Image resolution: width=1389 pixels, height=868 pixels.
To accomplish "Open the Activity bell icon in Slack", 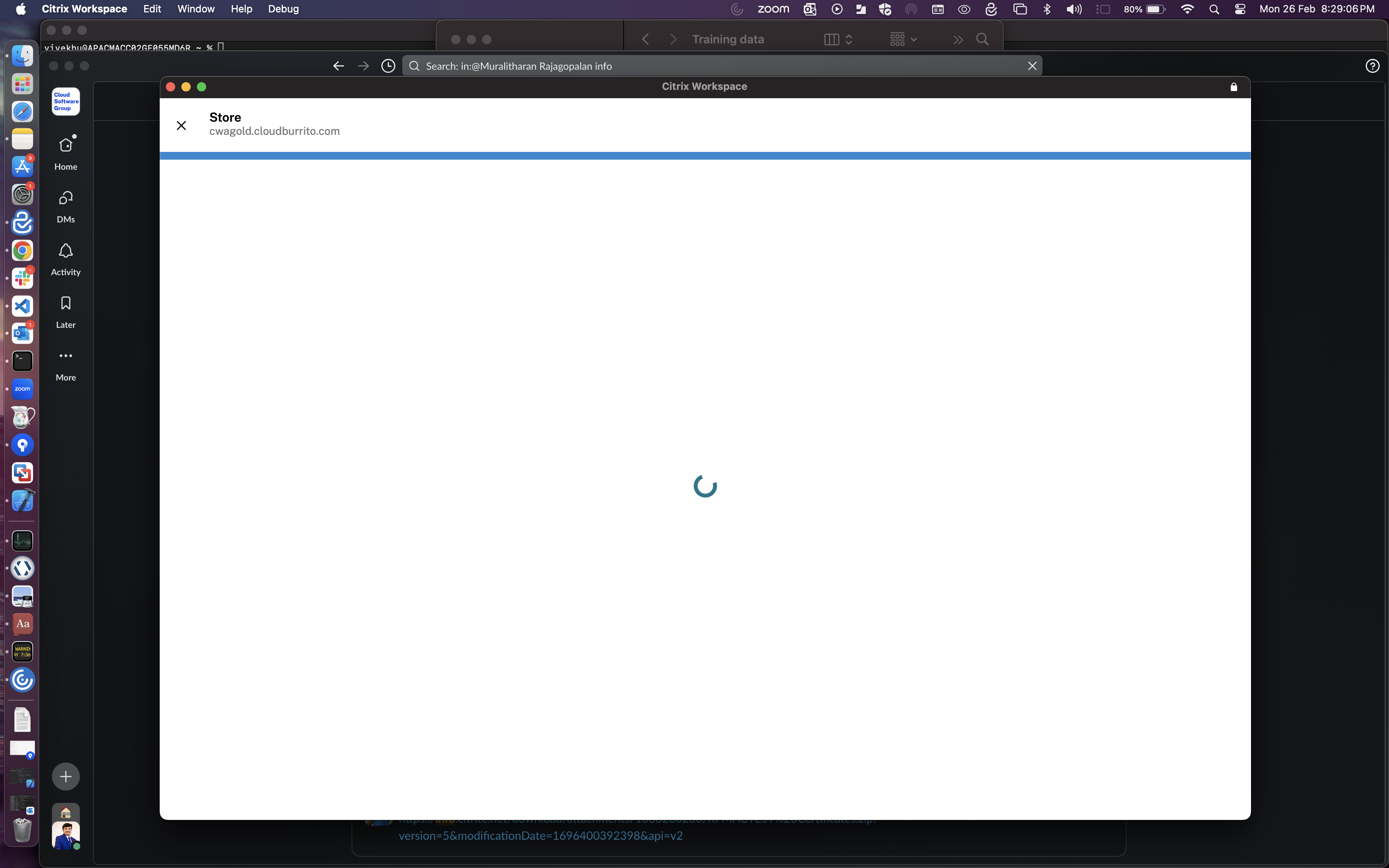I will pyautogui.click(x=65, y=250).
